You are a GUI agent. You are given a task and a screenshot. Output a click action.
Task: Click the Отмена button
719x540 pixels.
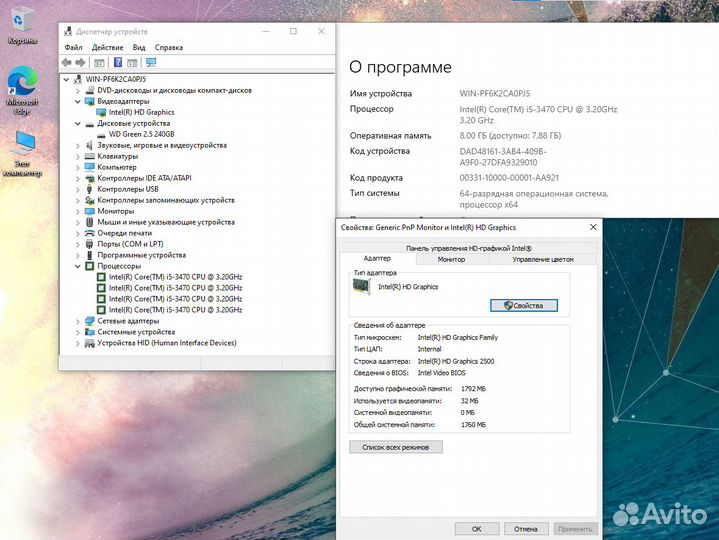[526, 529]
